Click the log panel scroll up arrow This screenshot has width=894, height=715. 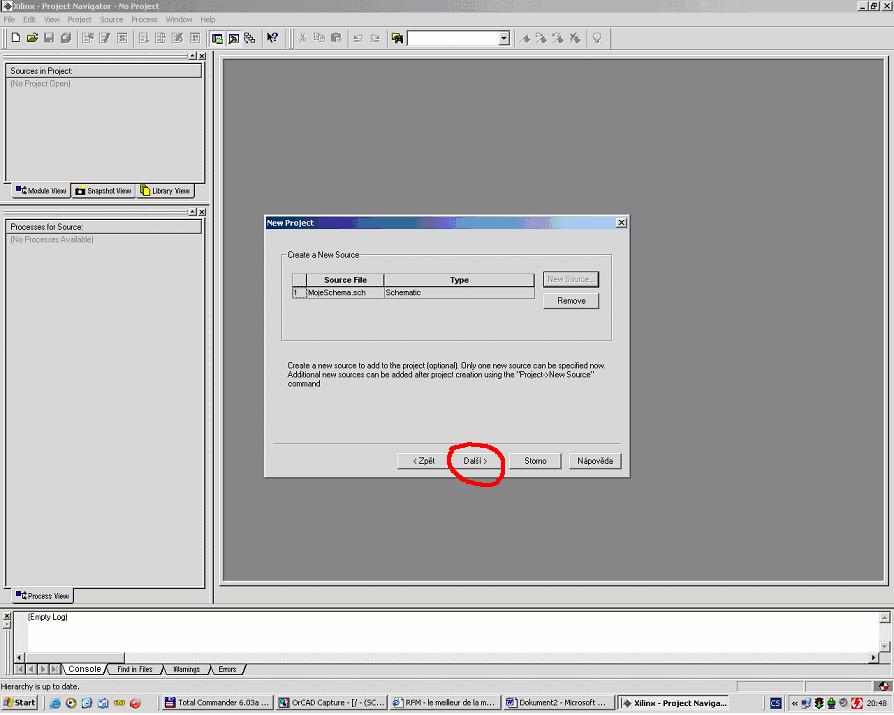coord(884,618)
